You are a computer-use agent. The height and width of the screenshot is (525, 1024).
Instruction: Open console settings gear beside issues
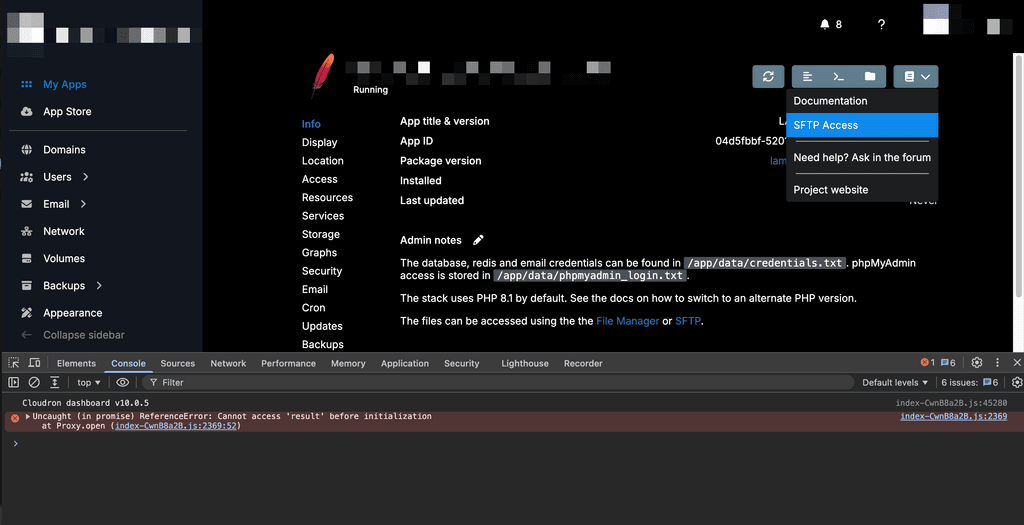click(1017, 383)
